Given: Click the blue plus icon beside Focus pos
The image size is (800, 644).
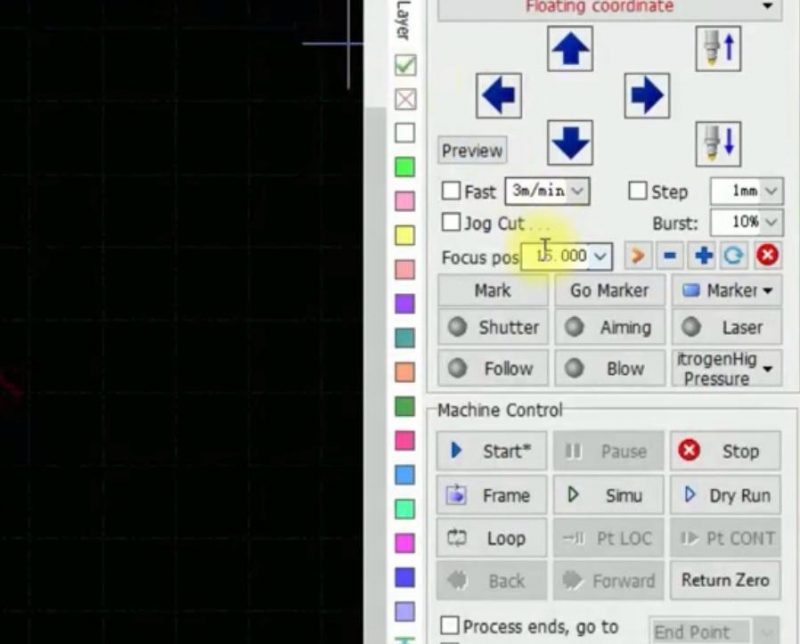Looking at the screenshot, I should 703,256.
